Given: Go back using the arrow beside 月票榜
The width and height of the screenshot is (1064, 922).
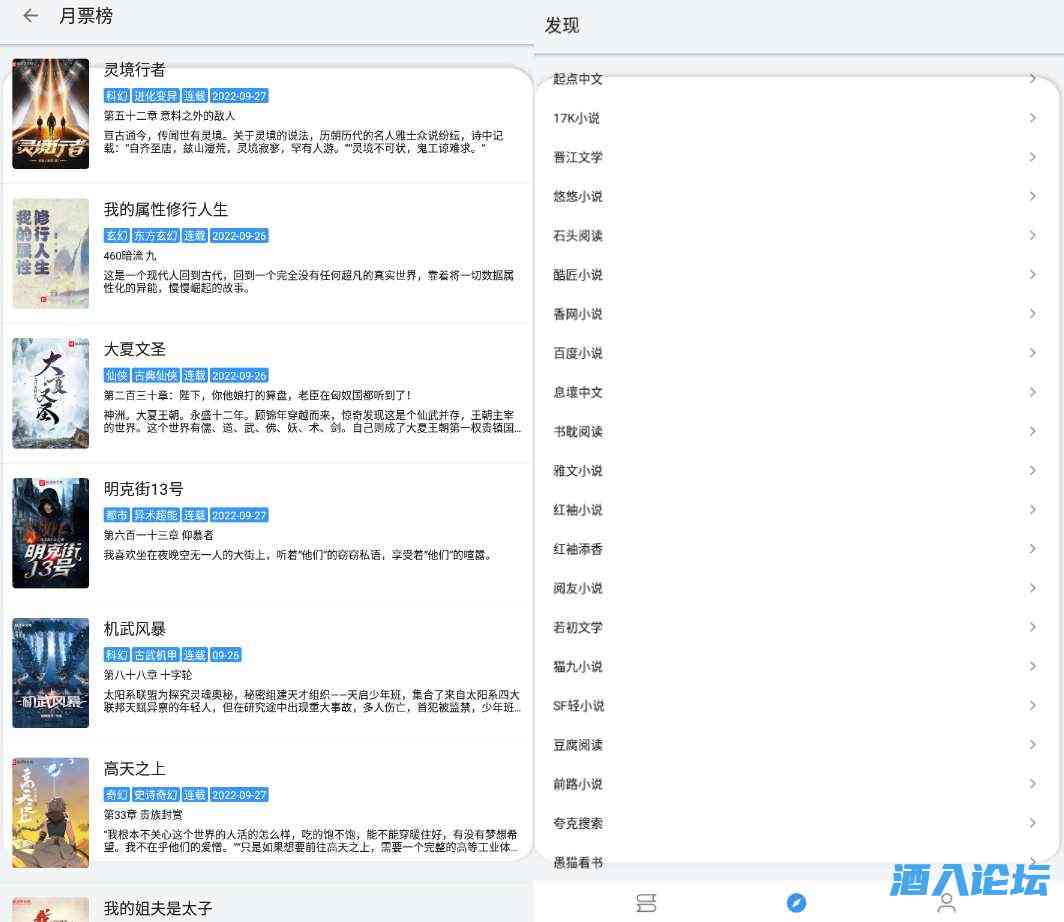Looking at the screenshot, I should [x=31, y=15].
